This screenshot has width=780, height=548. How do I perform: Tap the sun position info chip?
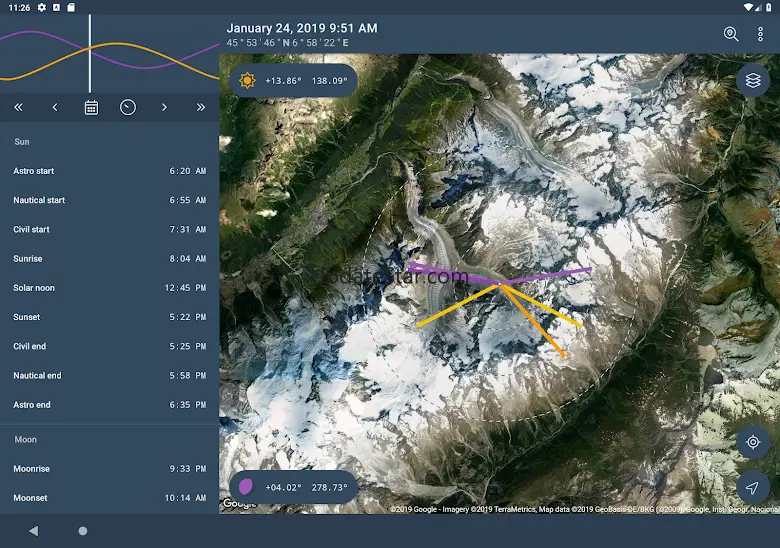coord(293,80)
